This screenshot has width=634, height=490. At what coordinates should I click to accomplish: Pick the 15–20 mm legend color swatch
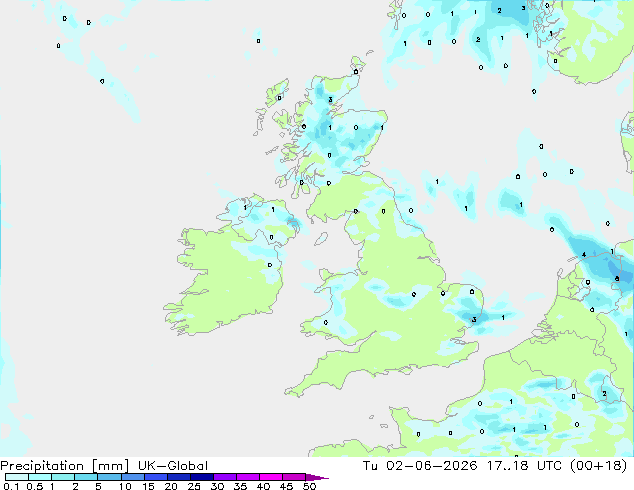[155, 477]
